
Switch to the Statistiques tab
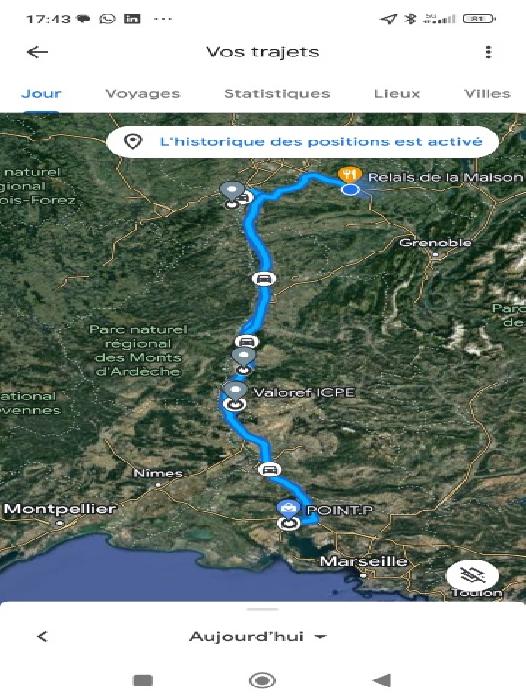[x=277, y=94]
